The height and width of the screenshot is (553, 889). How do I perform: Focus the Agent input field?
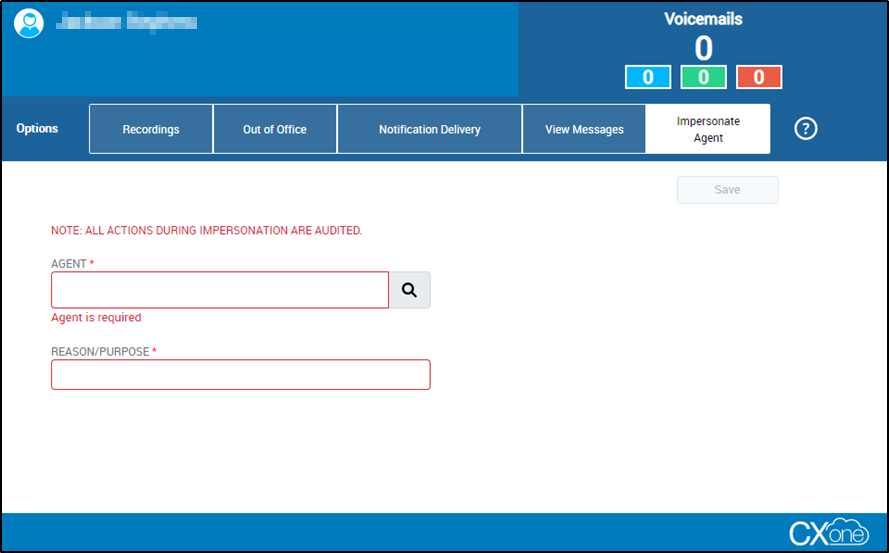click(220, 290)
